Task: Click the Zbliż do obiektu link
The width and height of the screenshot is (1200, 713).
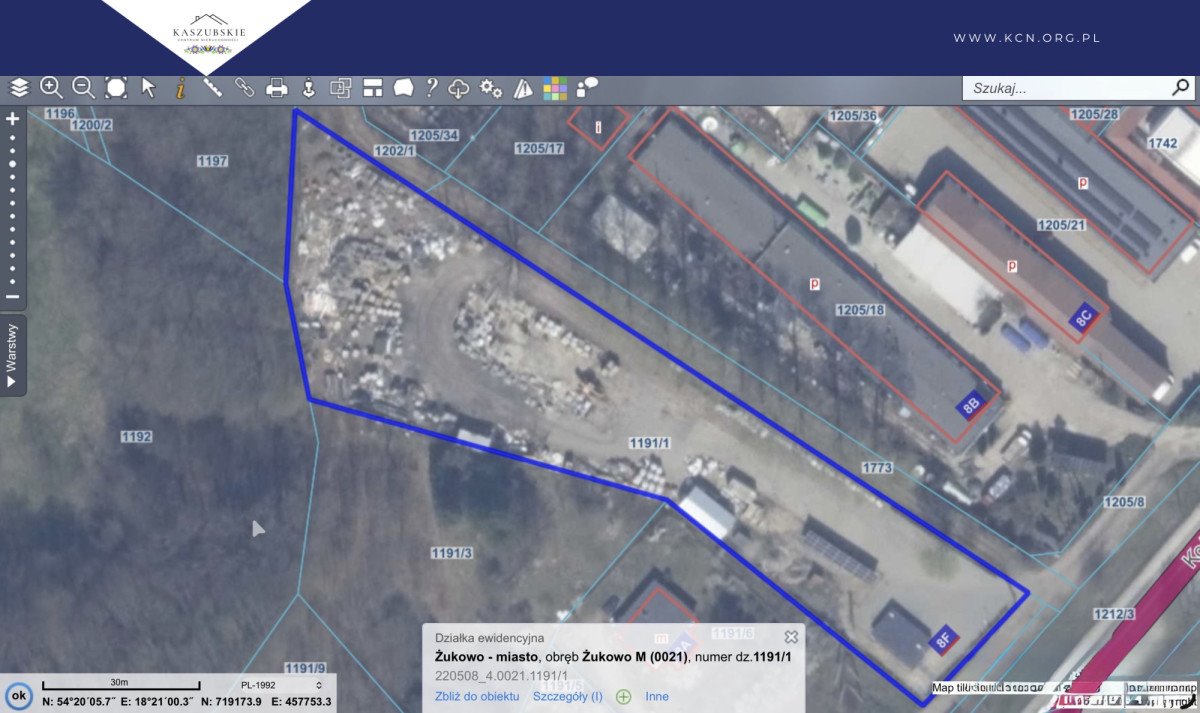Action: (x=476, y=696)
